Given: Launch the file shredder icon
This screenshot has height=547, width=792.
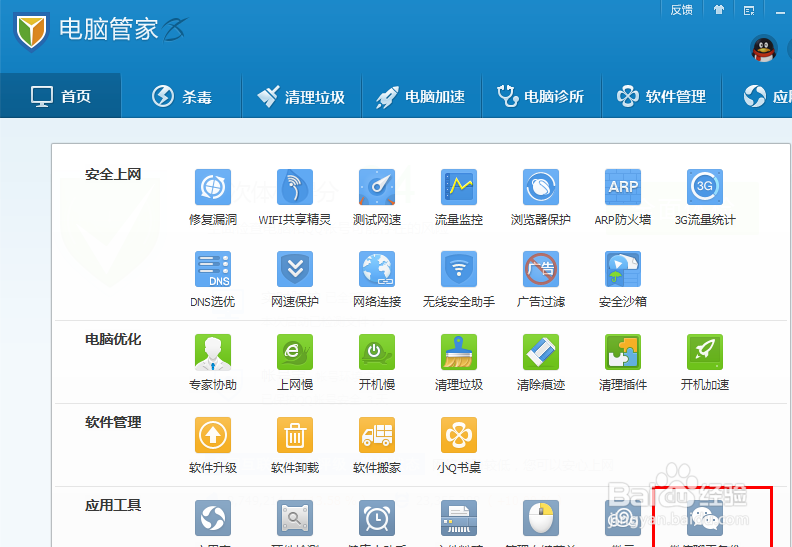Looking at the screenshot, I should [459, 518].
